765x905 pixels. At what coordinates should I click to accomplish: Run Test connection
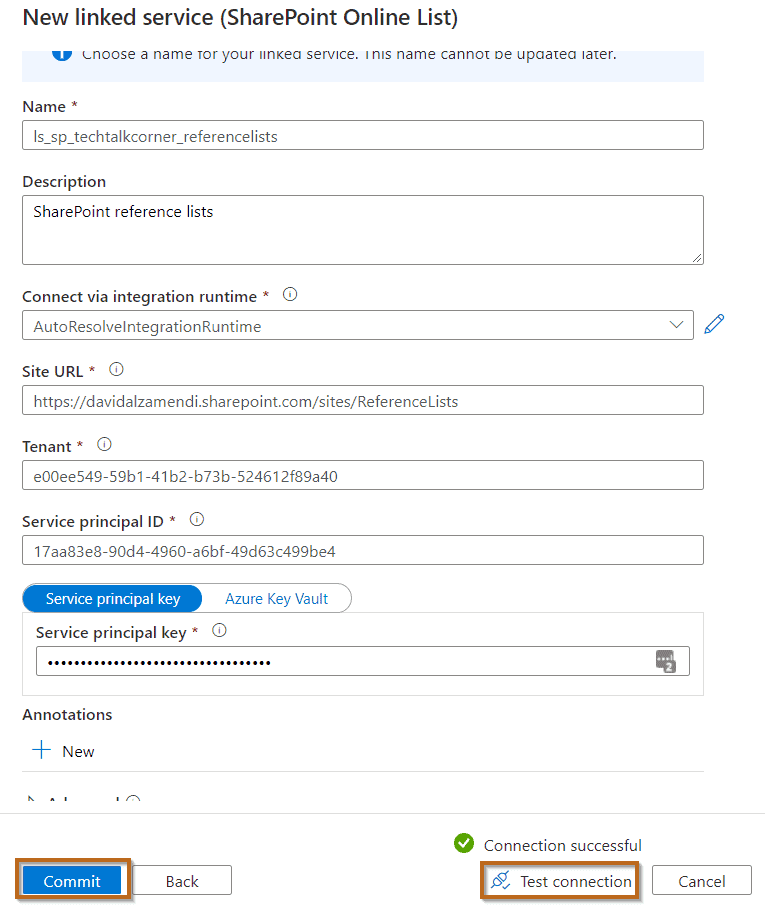pyautogui.click(x=559, y=881)
